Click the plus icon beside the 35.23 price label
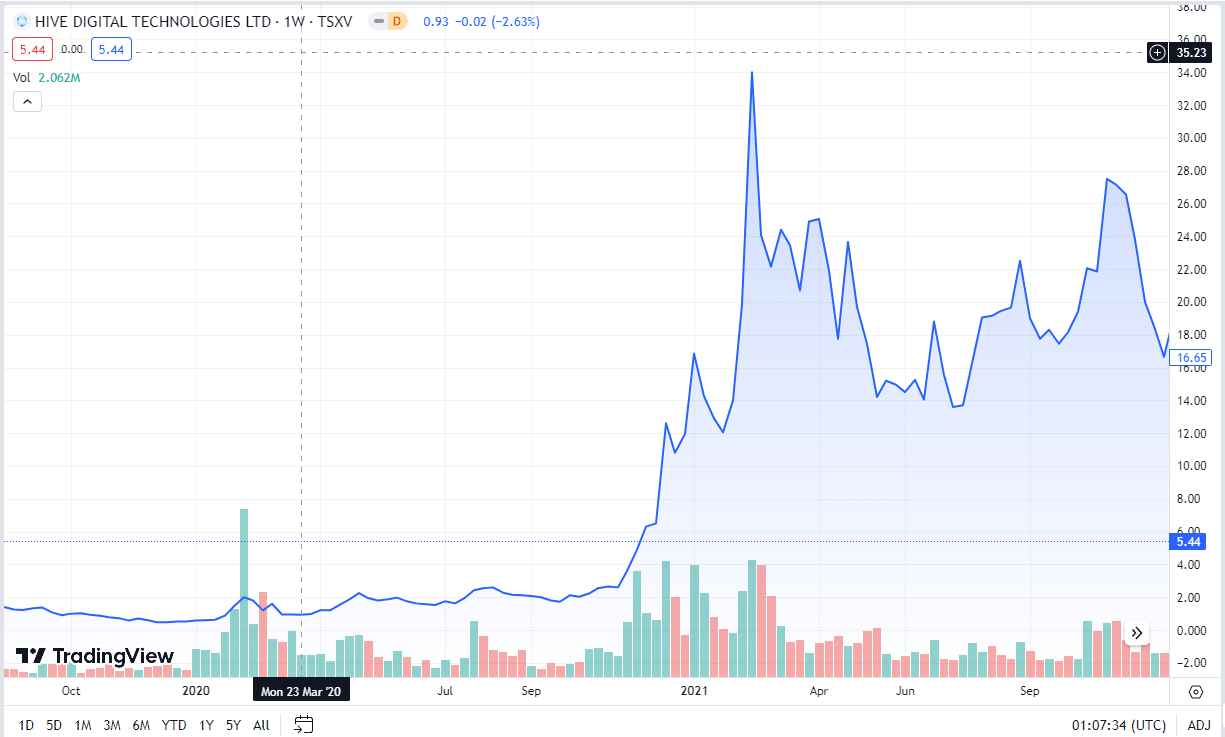This screenshot has height=737, width=1225. [x=1158, y=52]
